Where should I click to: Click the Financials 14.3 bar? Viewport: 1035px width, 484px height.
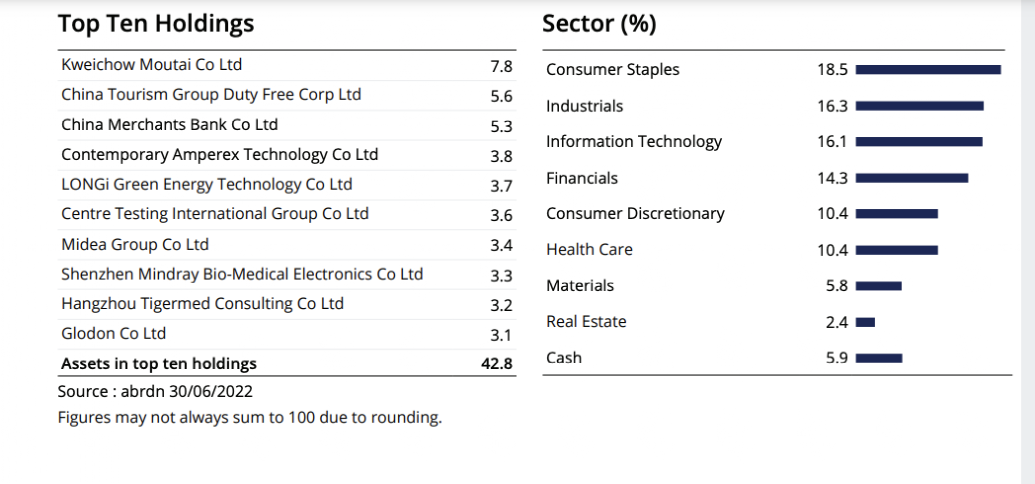pyautogui.click(x=912, y=178)
